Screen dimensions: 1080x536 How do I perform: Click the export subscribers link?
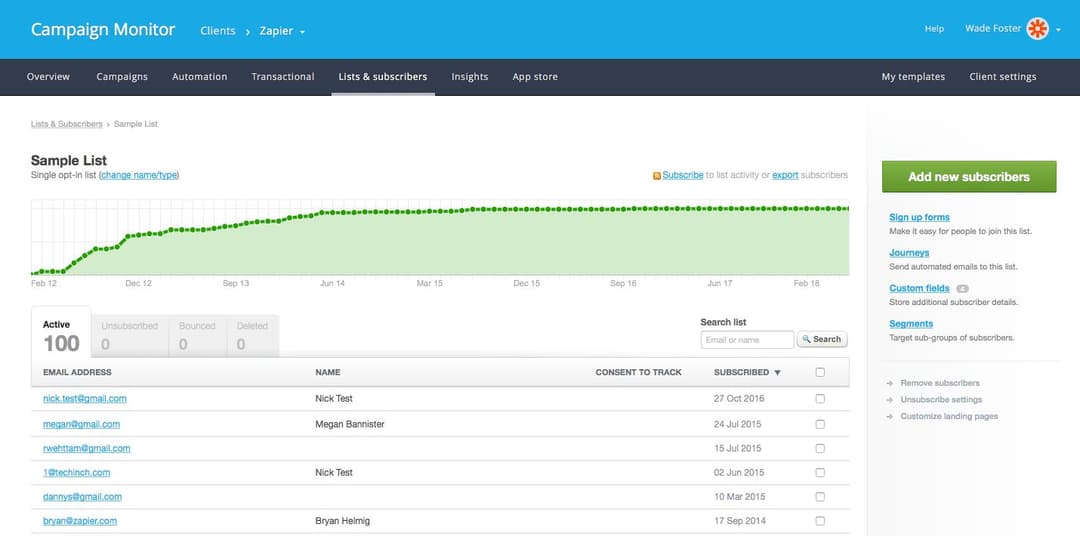point(785,176)
